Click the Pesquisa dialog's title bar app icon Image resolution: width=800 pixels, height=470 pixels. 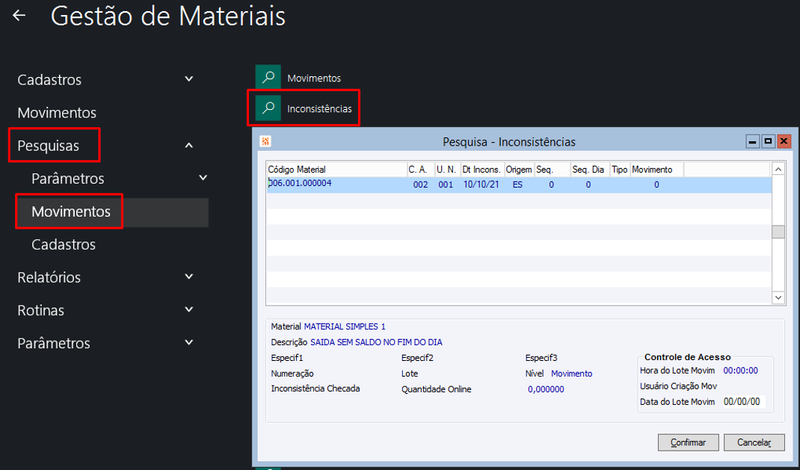pos(265,141)
